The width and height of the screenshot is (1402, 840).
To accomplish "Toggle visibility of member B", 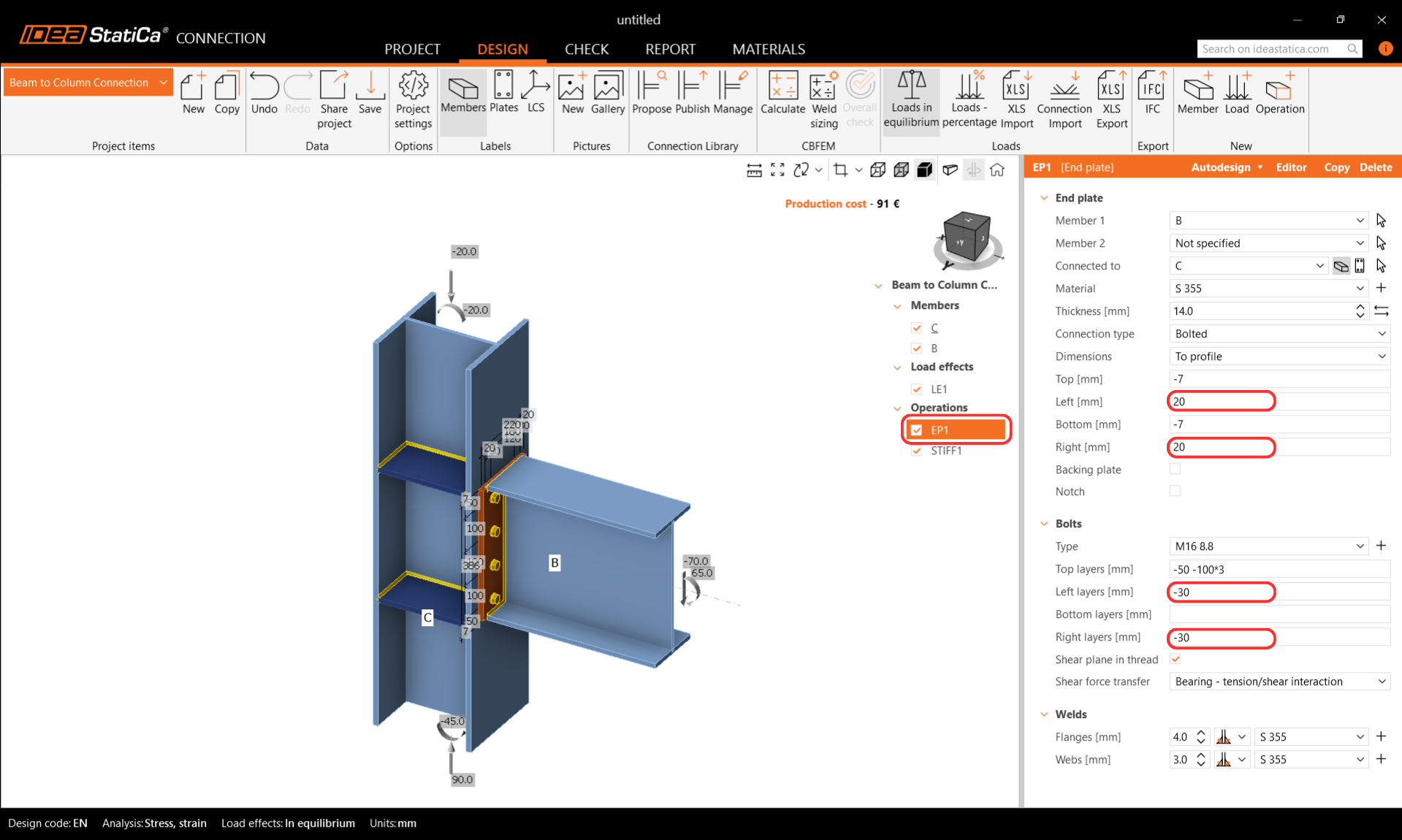I will pos(917,348).
